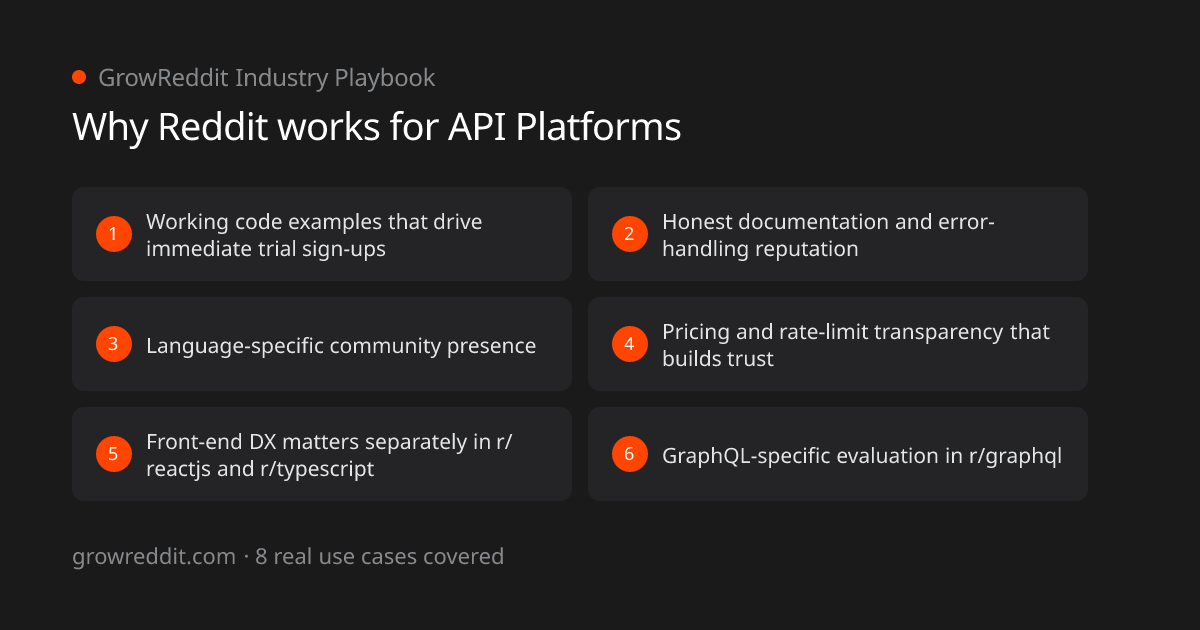Click the orange number 4 badge
The image size is (1200, 630).
pyautogui.click(x=629, y=344)
